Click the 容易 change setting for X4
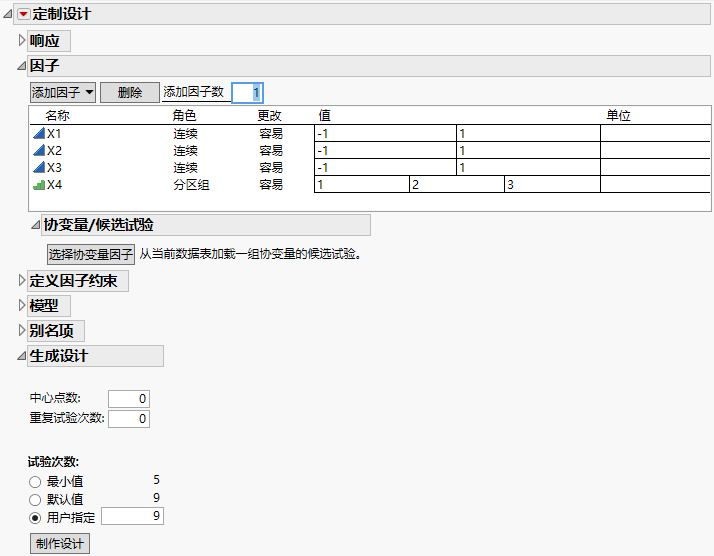714x556 pixels. pyautogui.click(x=271, y=184)
